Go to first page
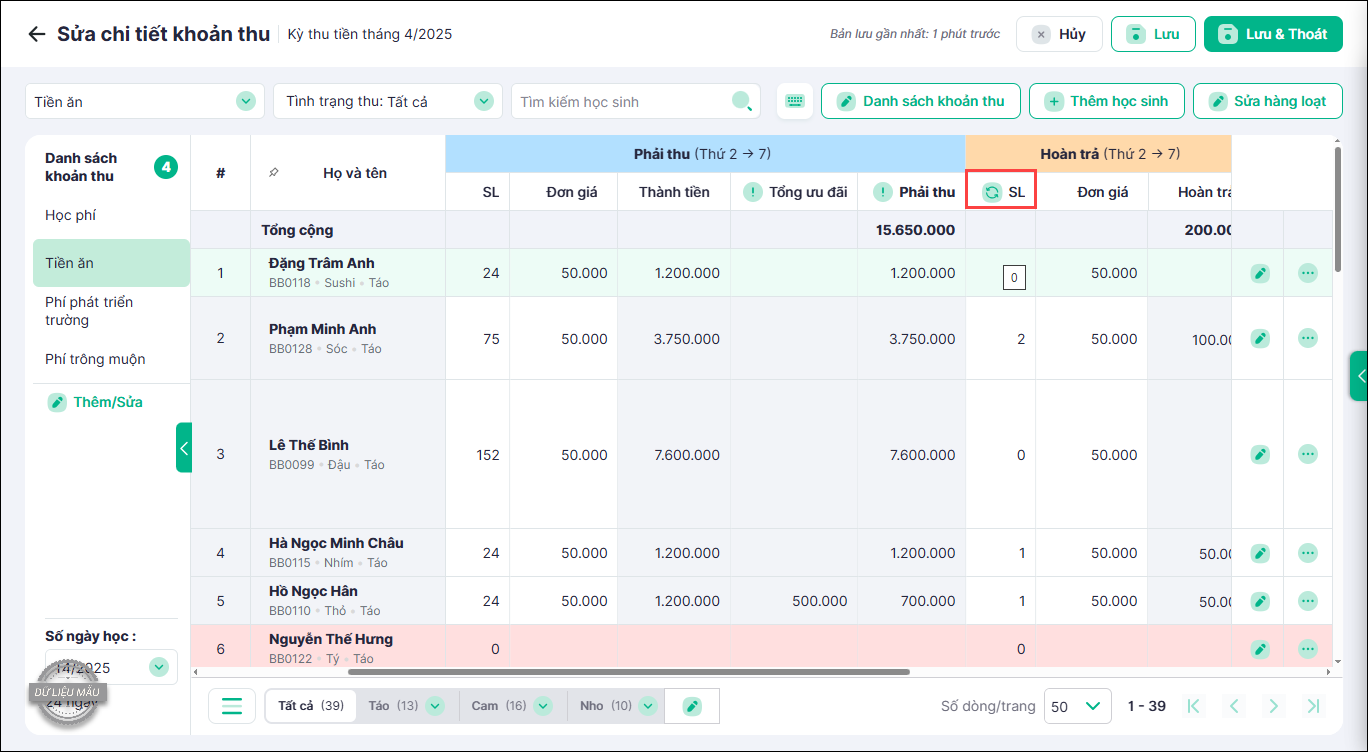Viewport: 1368px width, 752px height. (1193, 706)
